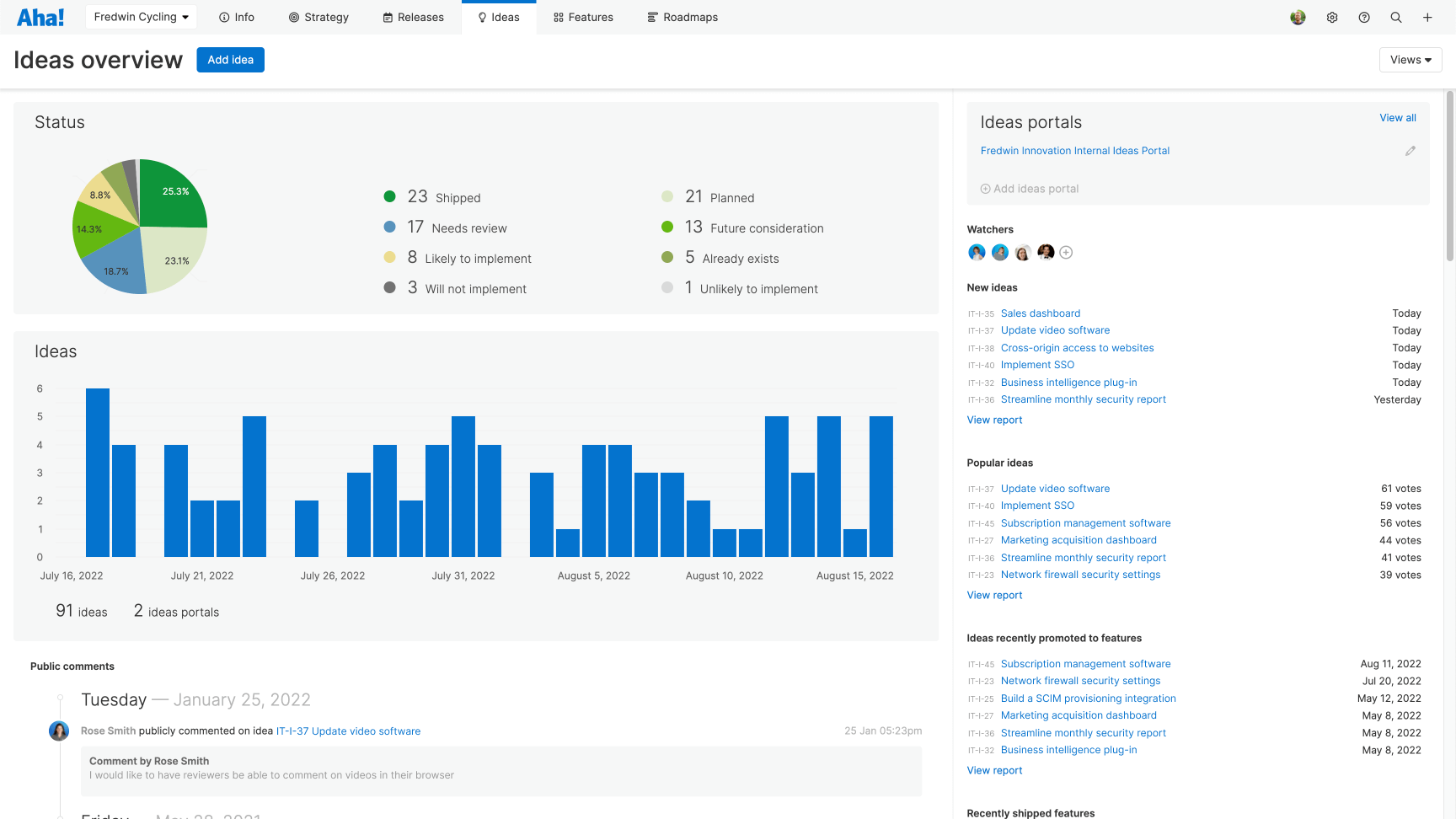The image size is (1456, 819).
Task: Go to the Roadmaps section
Action: coord(682,17)
